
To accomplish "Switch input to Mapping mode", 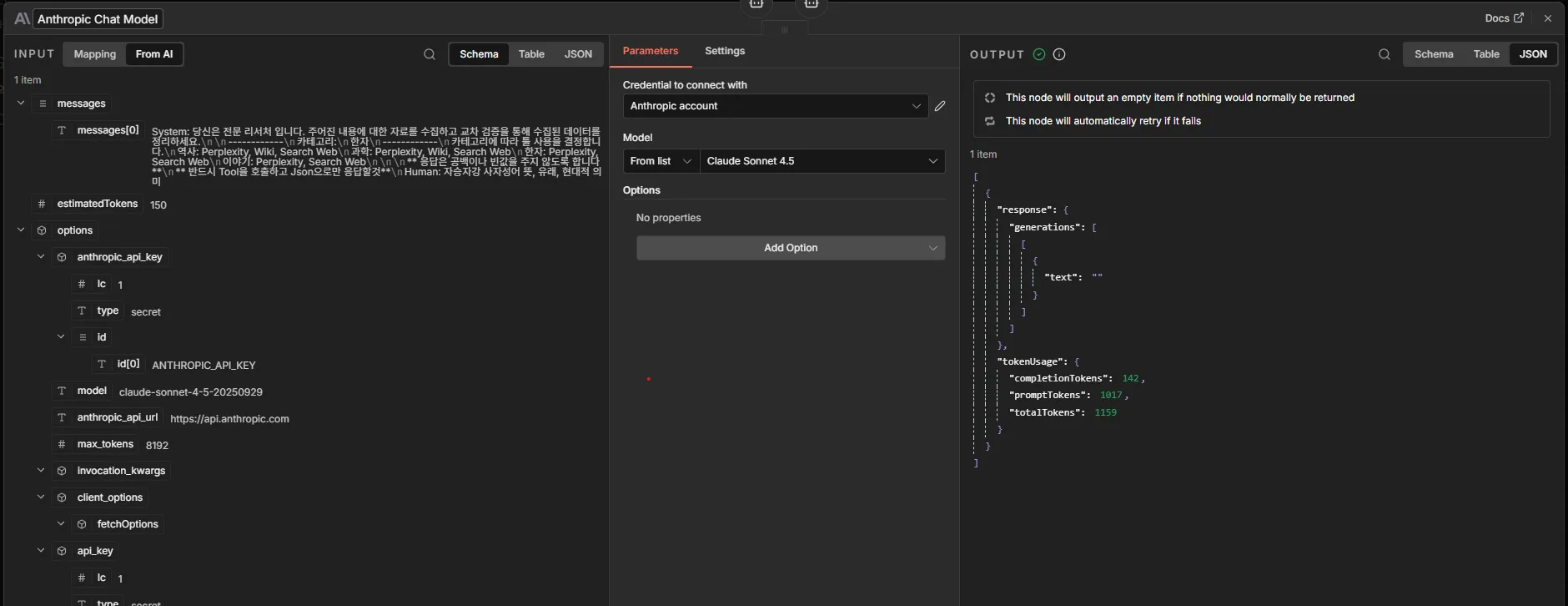I will [x=95, y=54].
